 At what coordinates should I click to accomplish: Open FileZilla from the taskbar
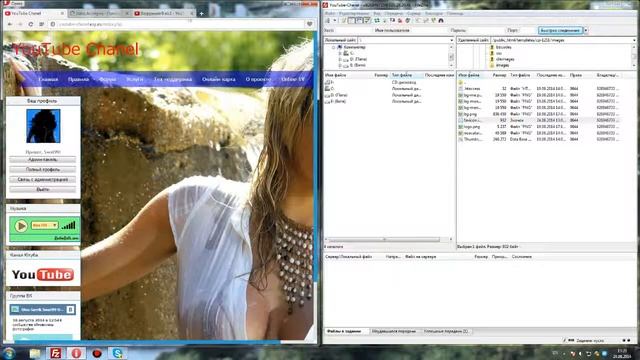(x=56, y=353)
